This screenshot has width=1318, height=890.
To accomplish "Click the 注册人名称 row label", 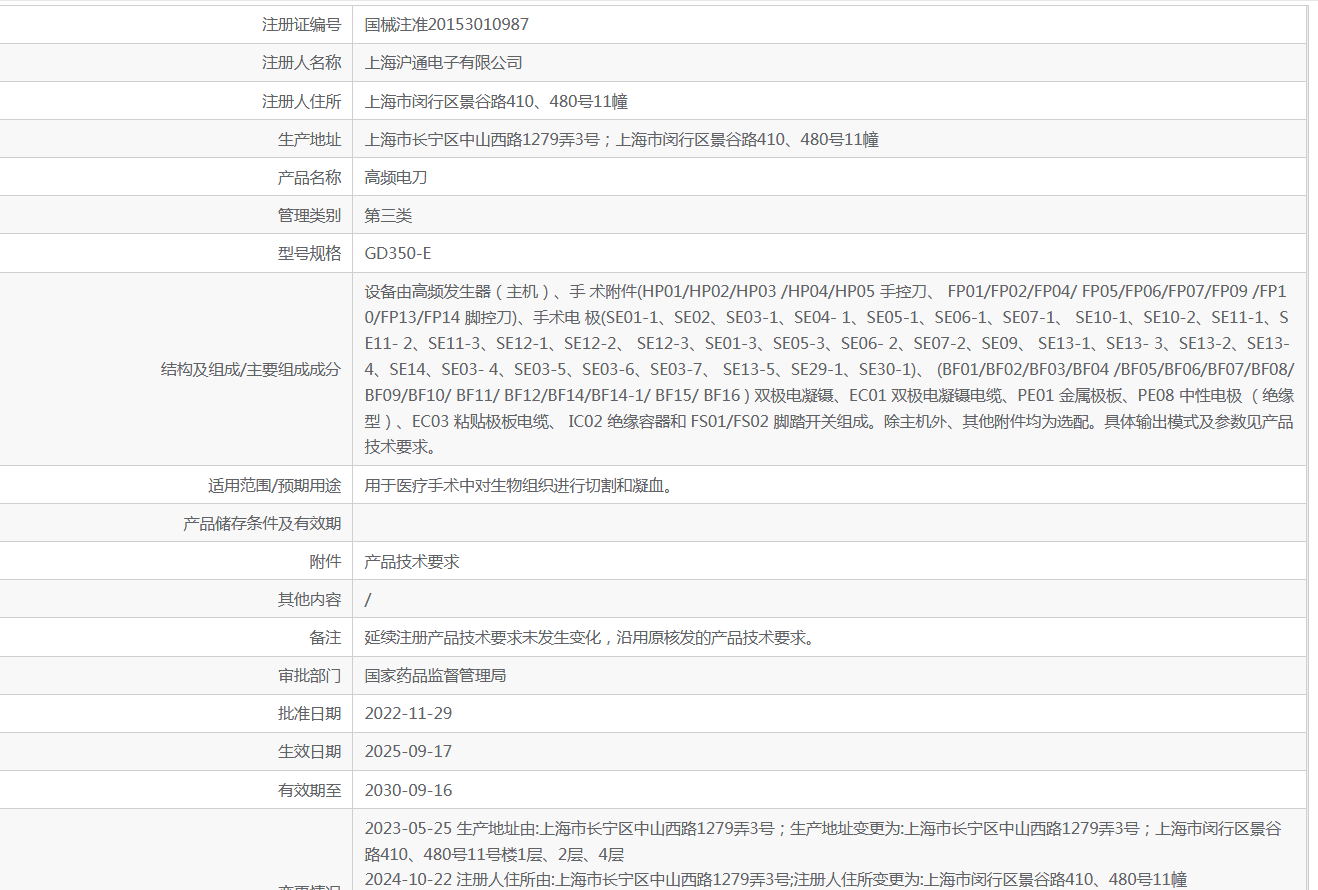I will click(x=301, y=63).
